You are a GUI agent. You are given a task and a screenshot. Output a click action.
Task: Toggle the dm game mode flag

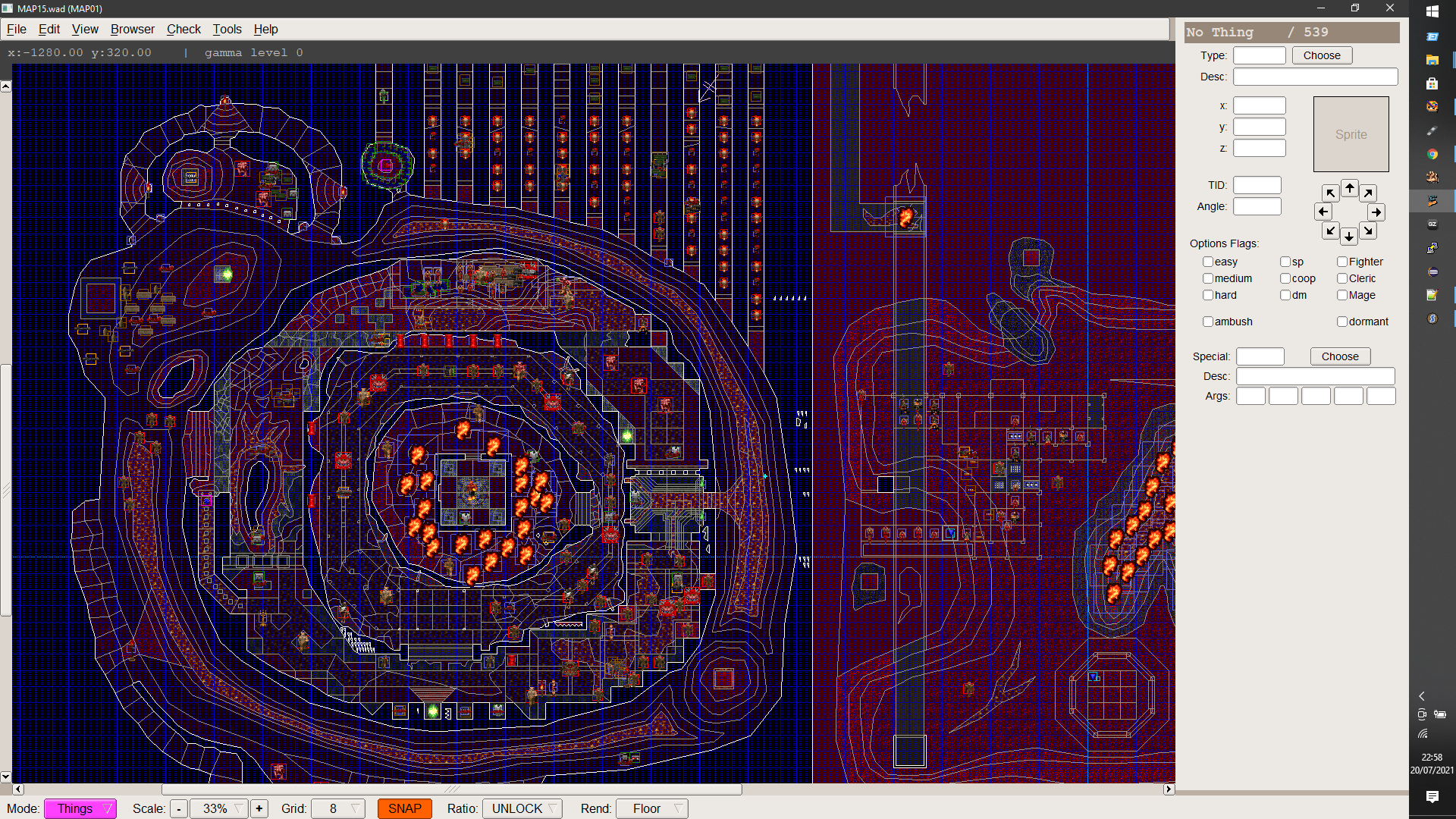click(x=1285, y=295)
